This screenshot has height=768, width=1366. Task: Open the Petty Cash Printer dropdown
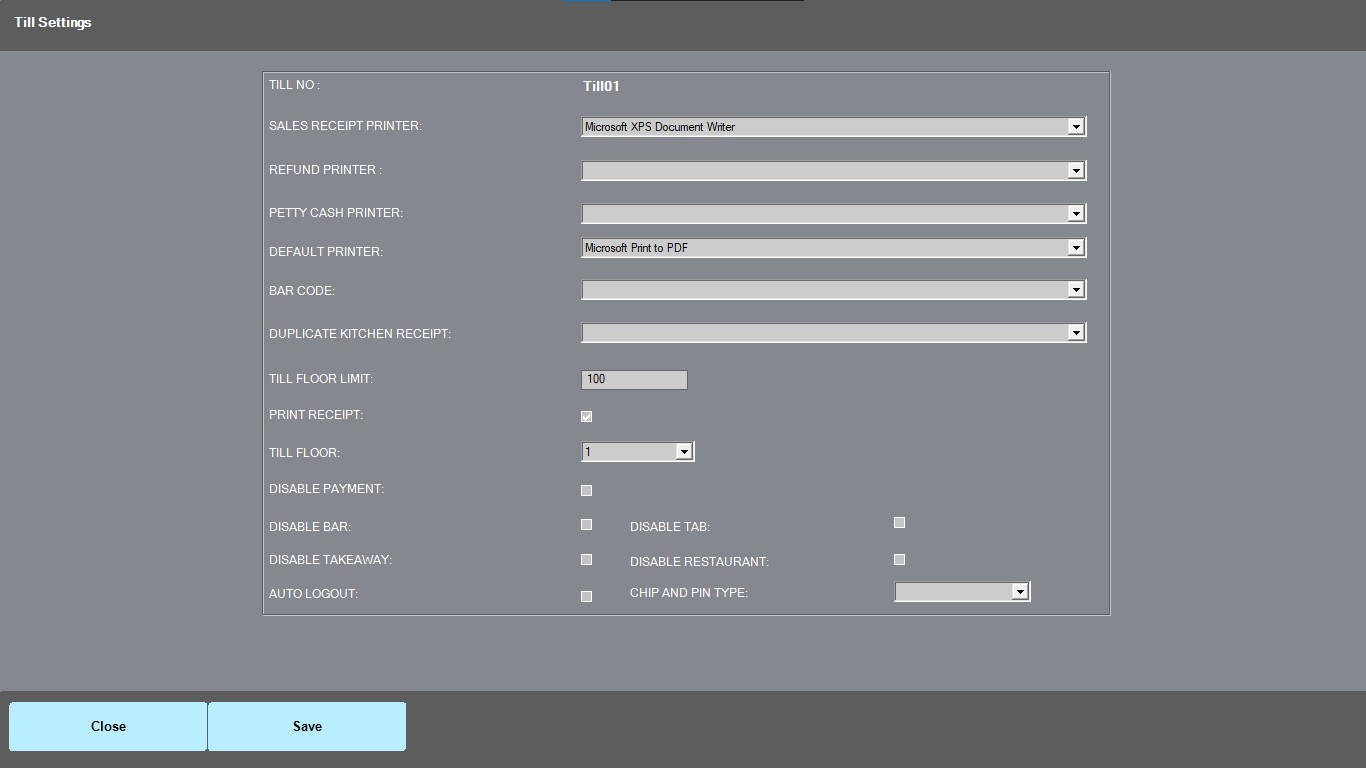pos(1075,213)
